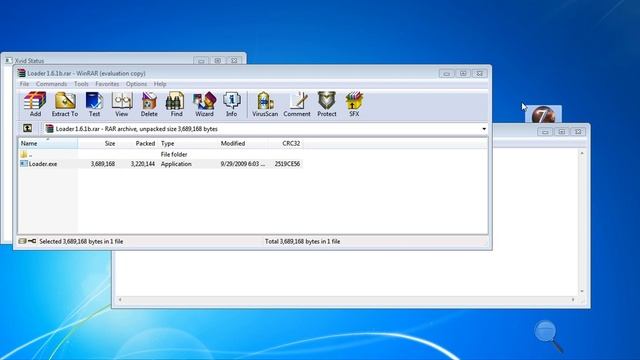Show archive Info

point(231,104)
